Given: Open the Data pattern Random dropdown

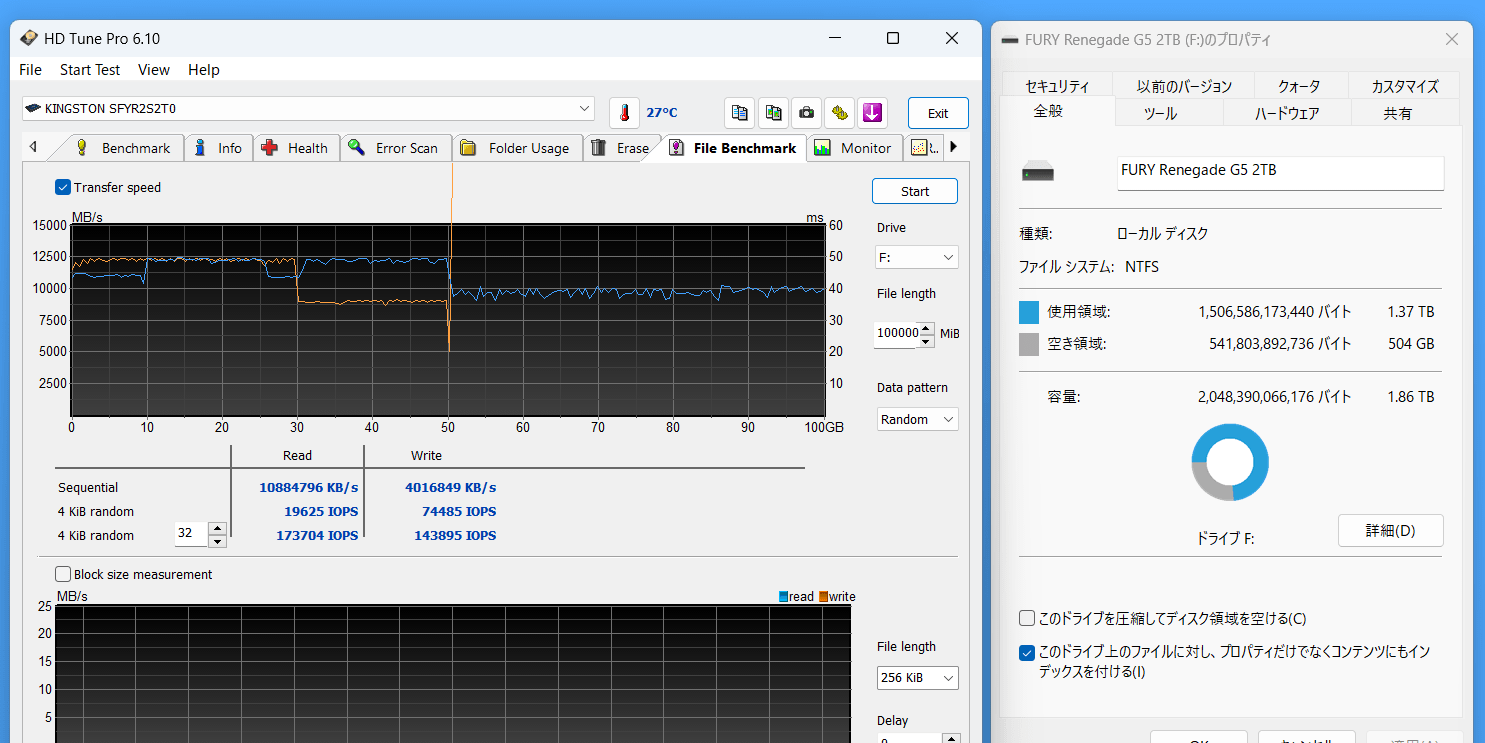Looking at the screenshot, I should [x=917, y=419].
